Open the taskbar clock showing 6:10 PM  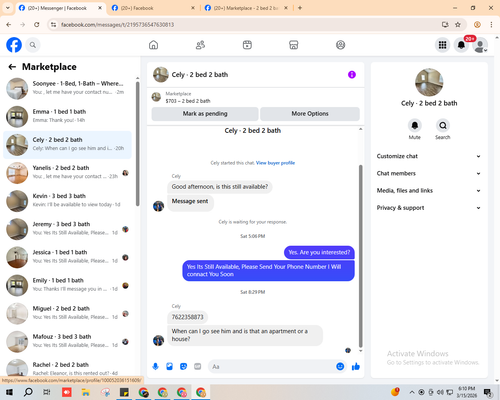tap(467, 392)
